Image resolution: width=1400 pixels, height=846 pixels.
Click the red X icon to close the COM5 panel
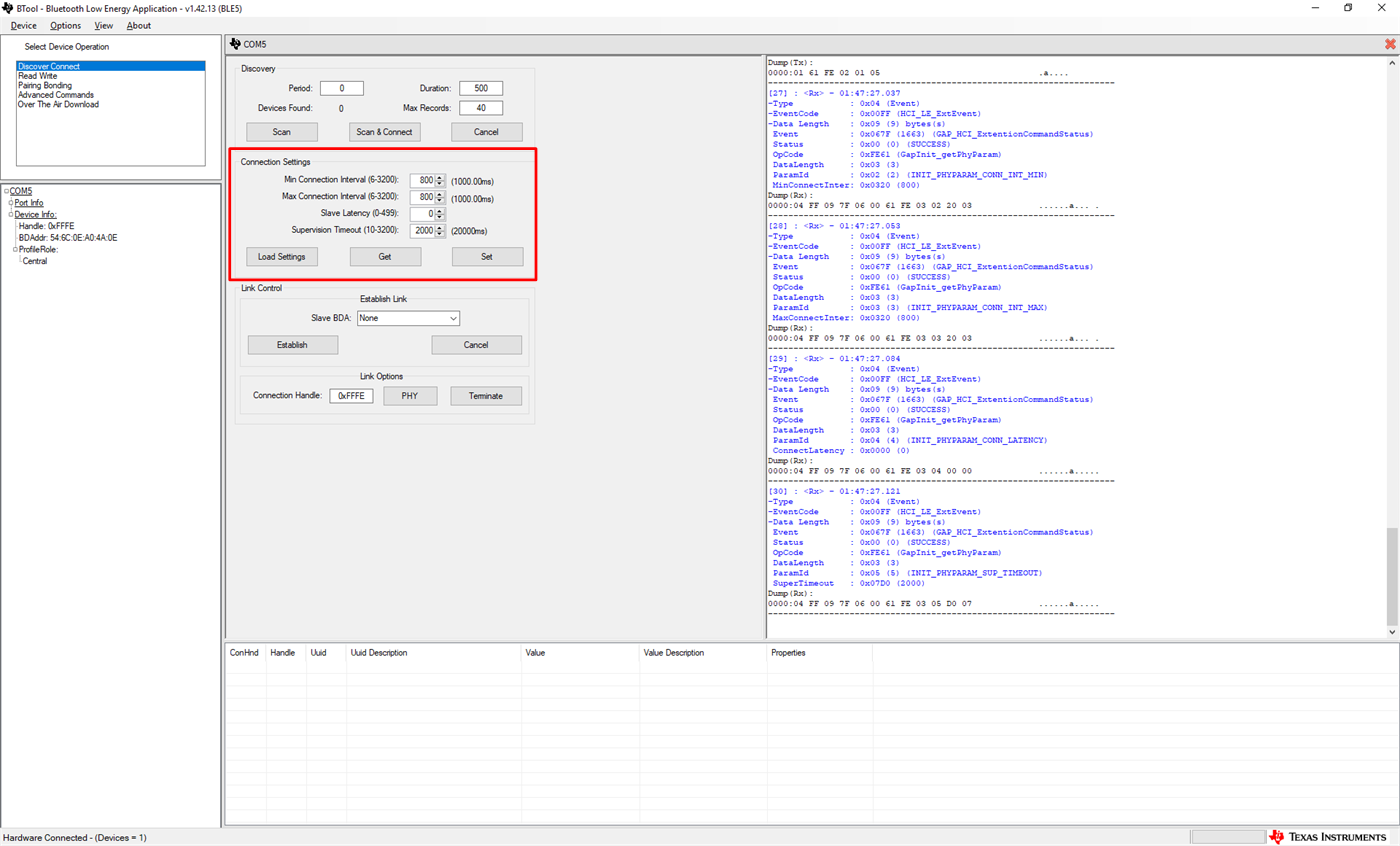pos(1390,44)
